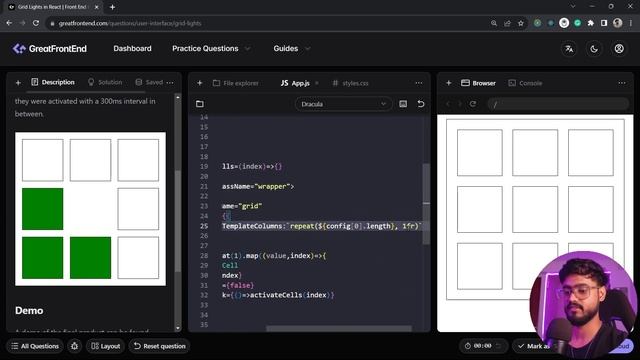Reload the preview browser
This screenshot has width=640, height=360.
(473, 104)
